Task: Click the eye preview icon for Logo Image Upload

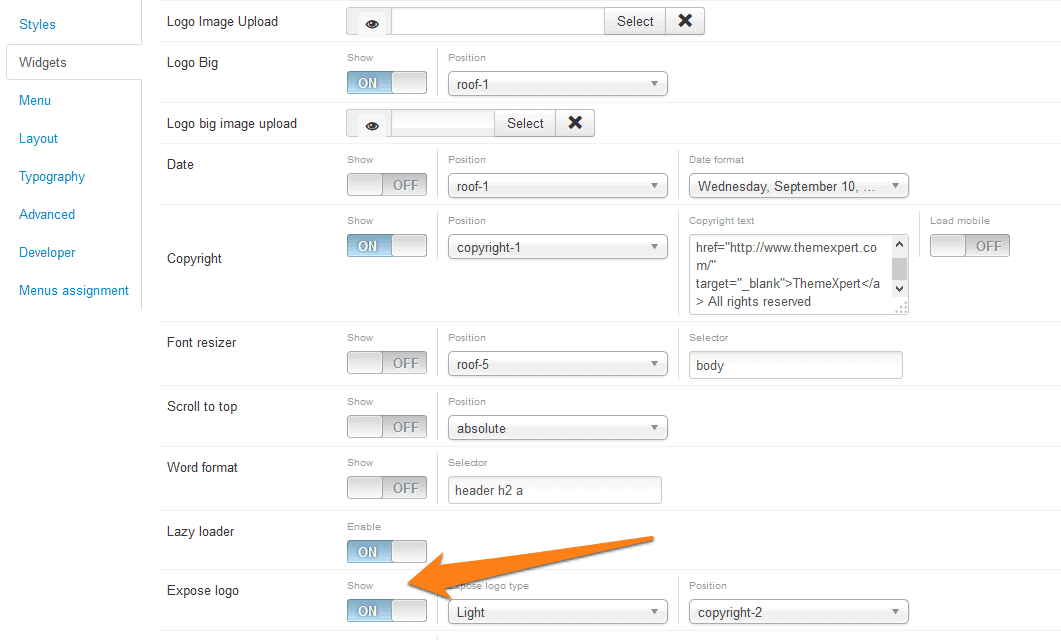Action: click(371, 22)
